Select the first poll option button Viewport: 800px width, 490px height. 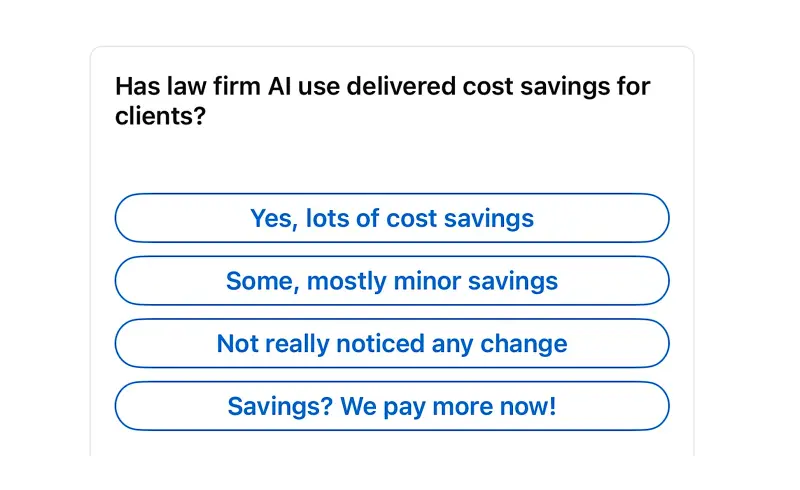click(x=392, y=218)
